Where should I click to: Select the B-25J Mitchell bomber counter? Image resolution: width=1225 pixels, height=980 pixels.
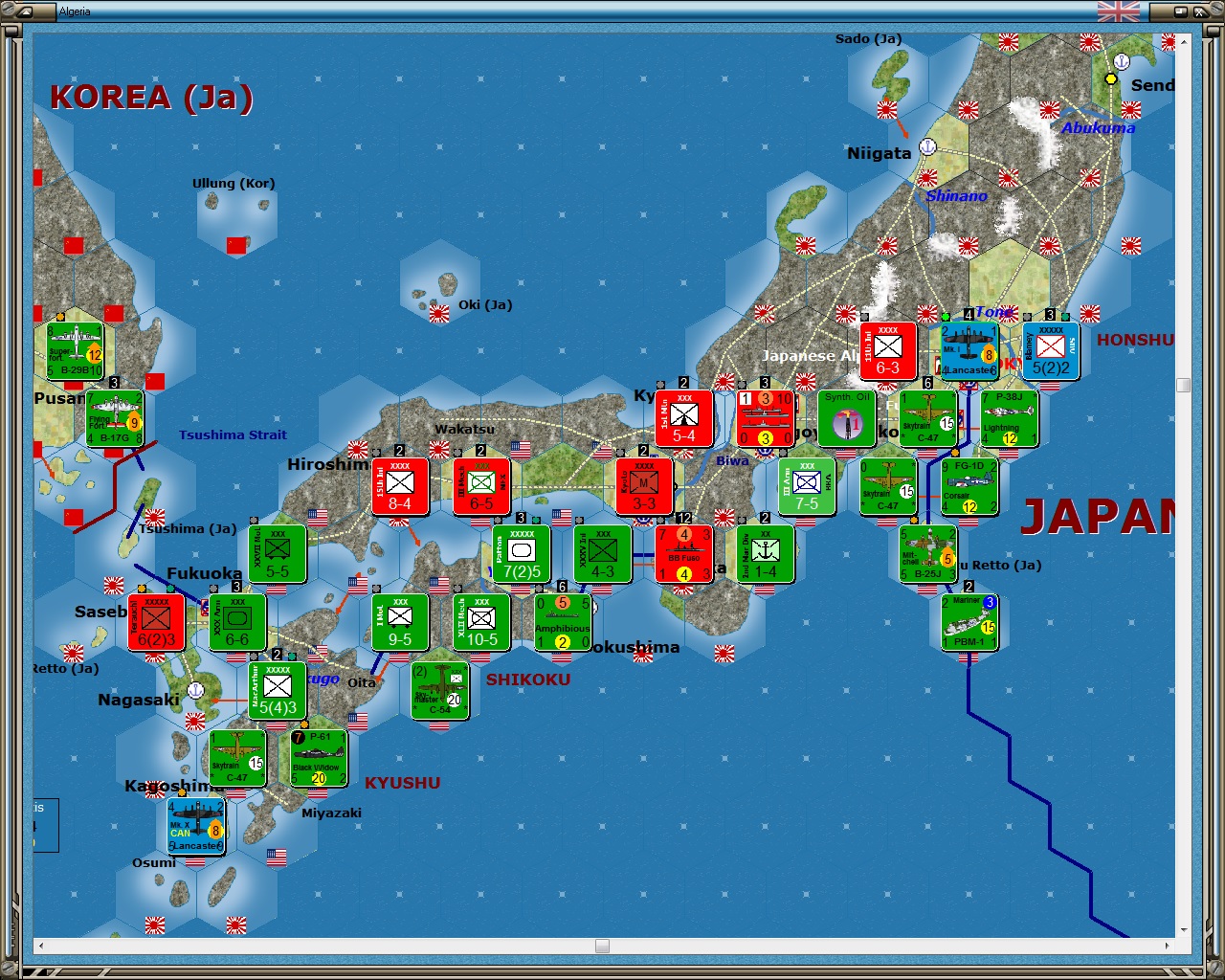pyautogui.click(x=928, y=554)
